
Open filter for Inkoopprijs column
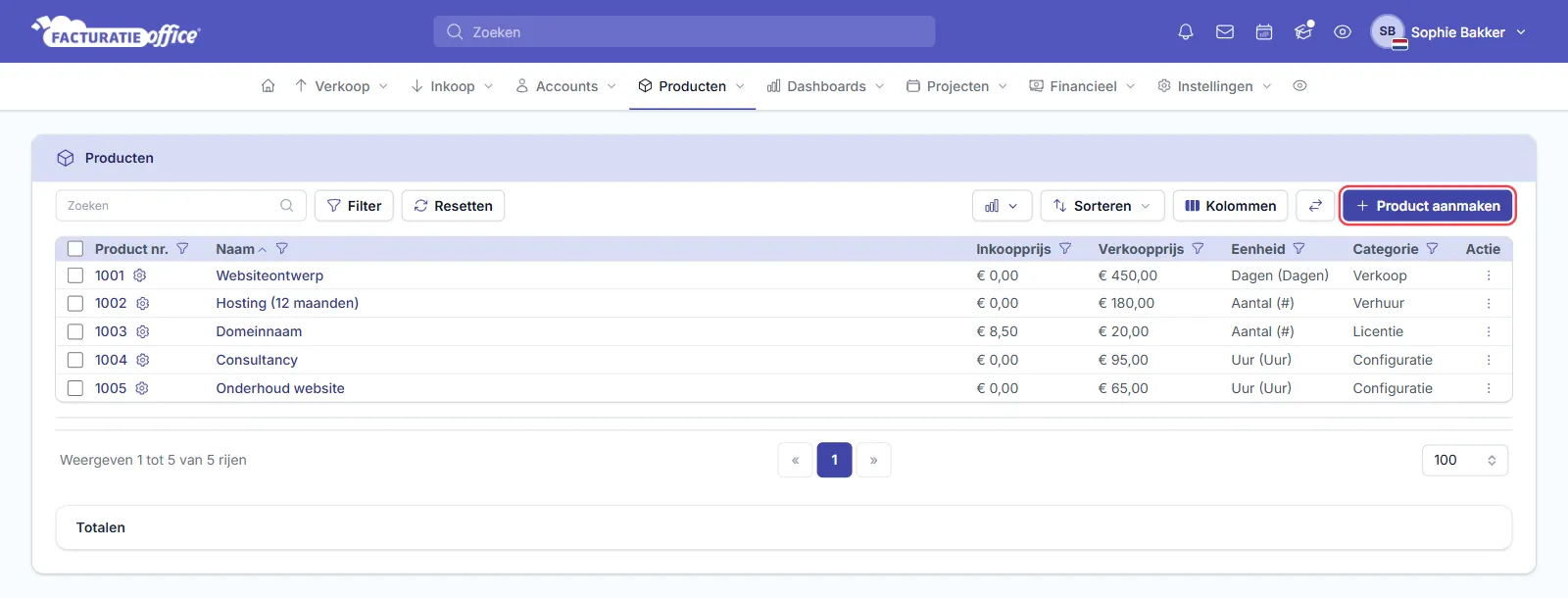pyautogui.click(x=1065, y=249)
